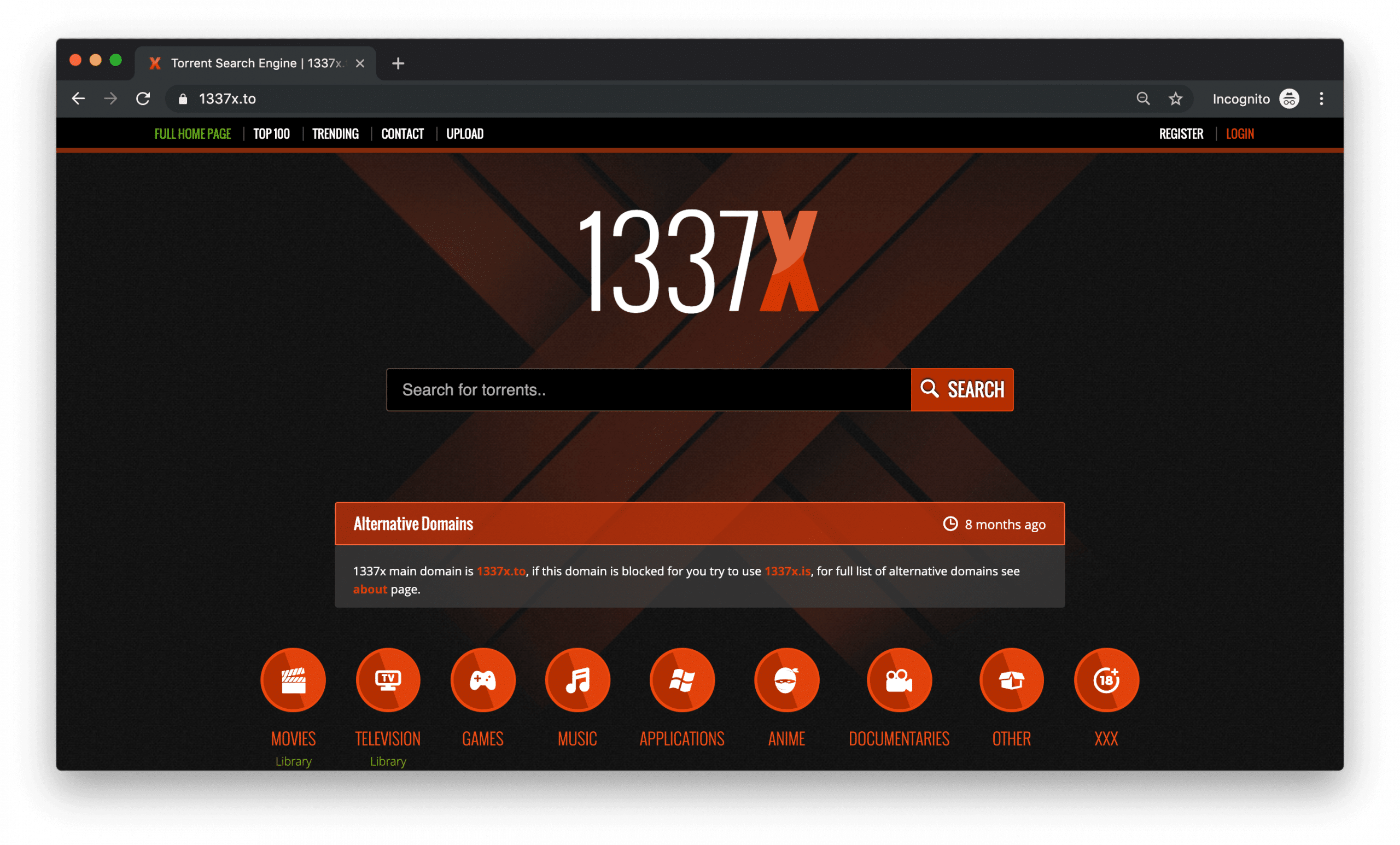Viewport: 1400px width, 845px height.
Task: Select the Torrent Search Engine browser tab
Action: [256, 63]
